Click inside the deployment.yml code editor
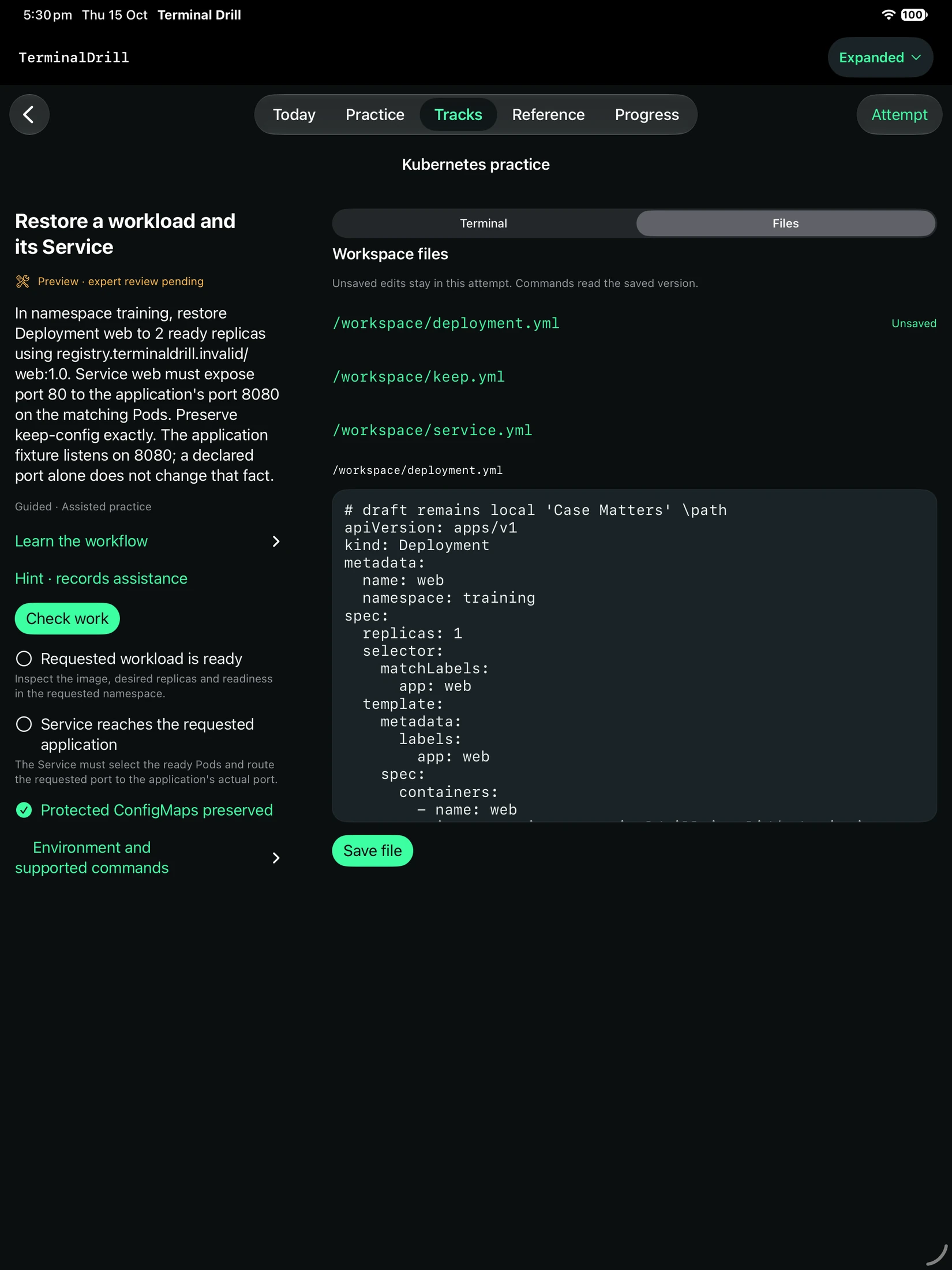 [634, 656]
